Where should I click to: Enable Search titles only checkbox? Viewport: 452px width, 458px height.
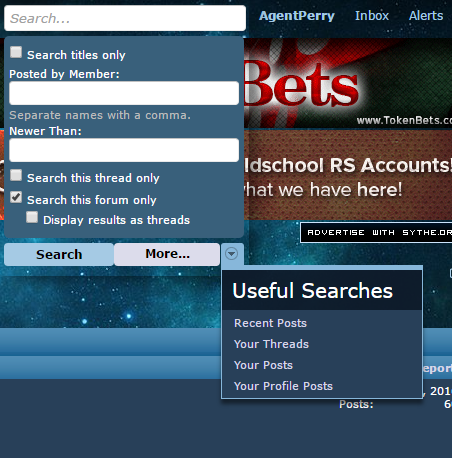16,52
